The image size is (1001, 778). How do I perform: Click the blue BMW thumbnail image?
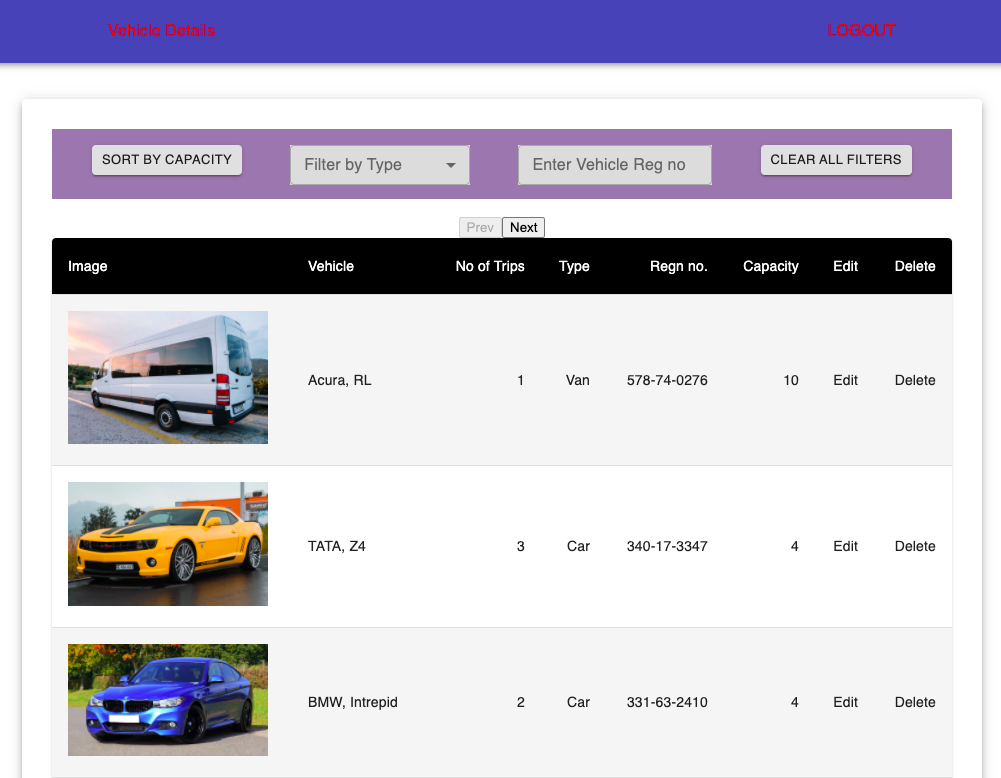pos(167,699)
